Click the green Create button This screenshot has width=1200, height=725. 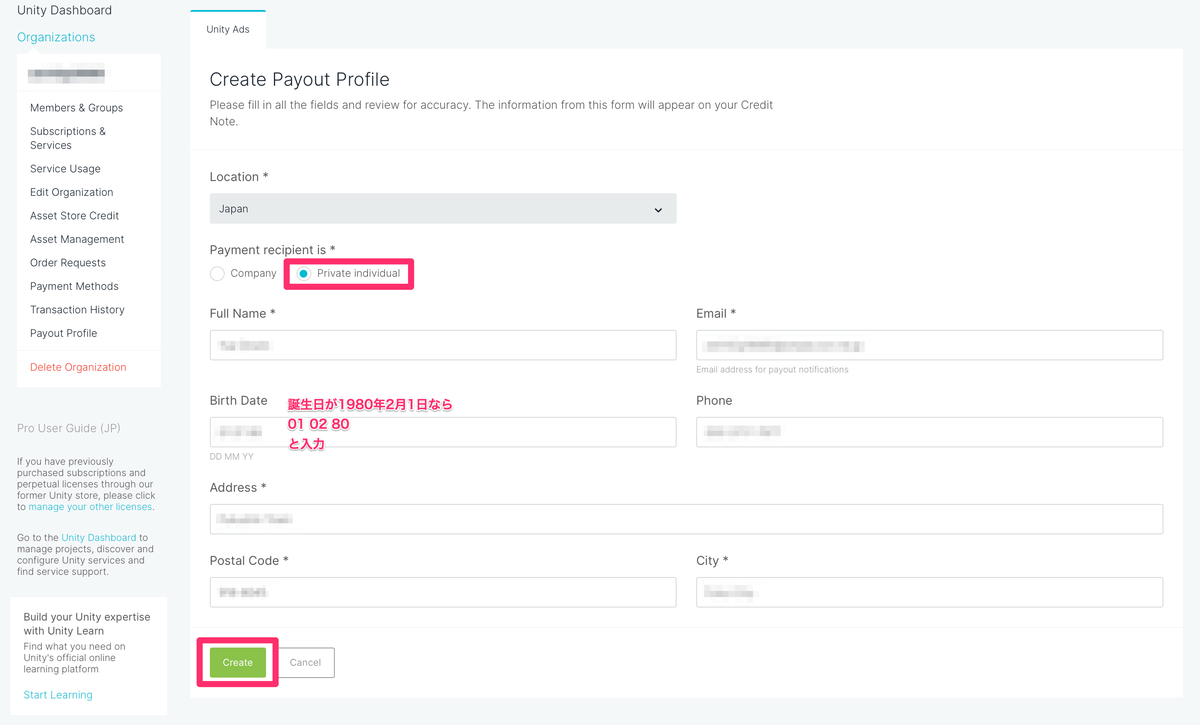point(238,662)
